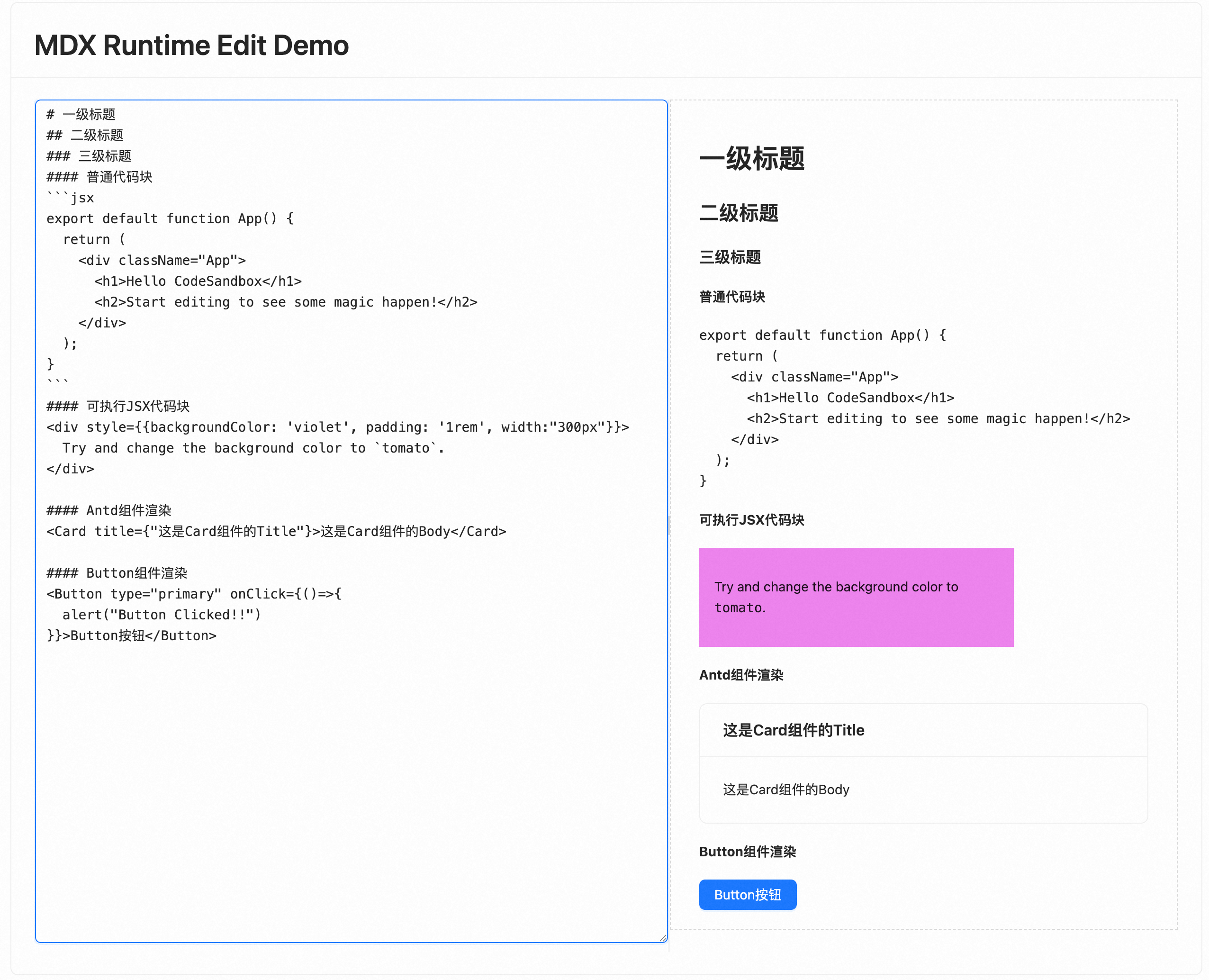The image size is (1209, 980).
Task: Click the alert("Button Clicked!!") editor line
Action: point(162,615)
